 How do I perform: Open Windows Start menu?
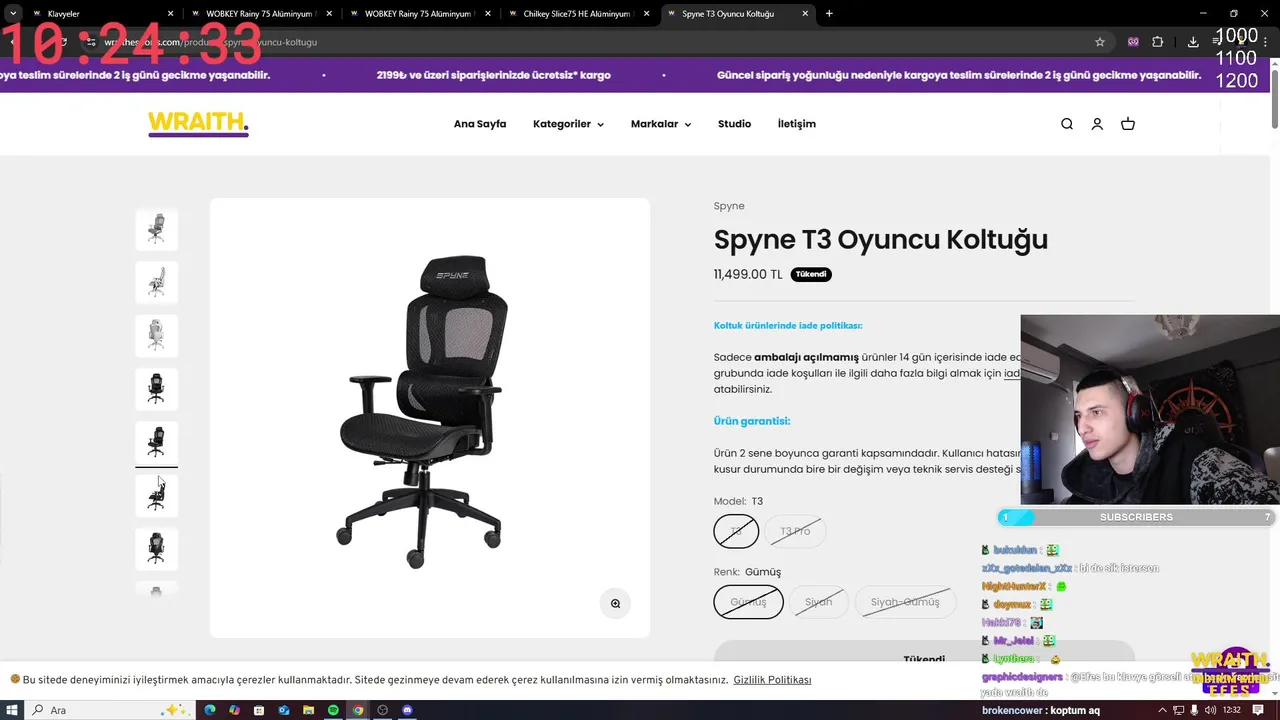pyautogui.click(x=12, y=710)
